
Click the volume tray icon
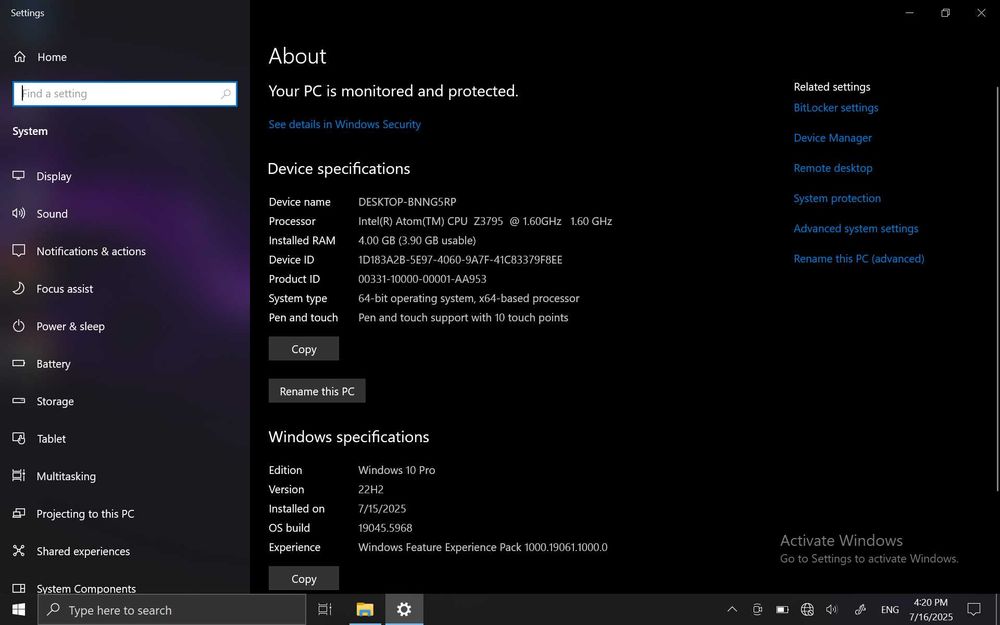click(x=832, y=610)
